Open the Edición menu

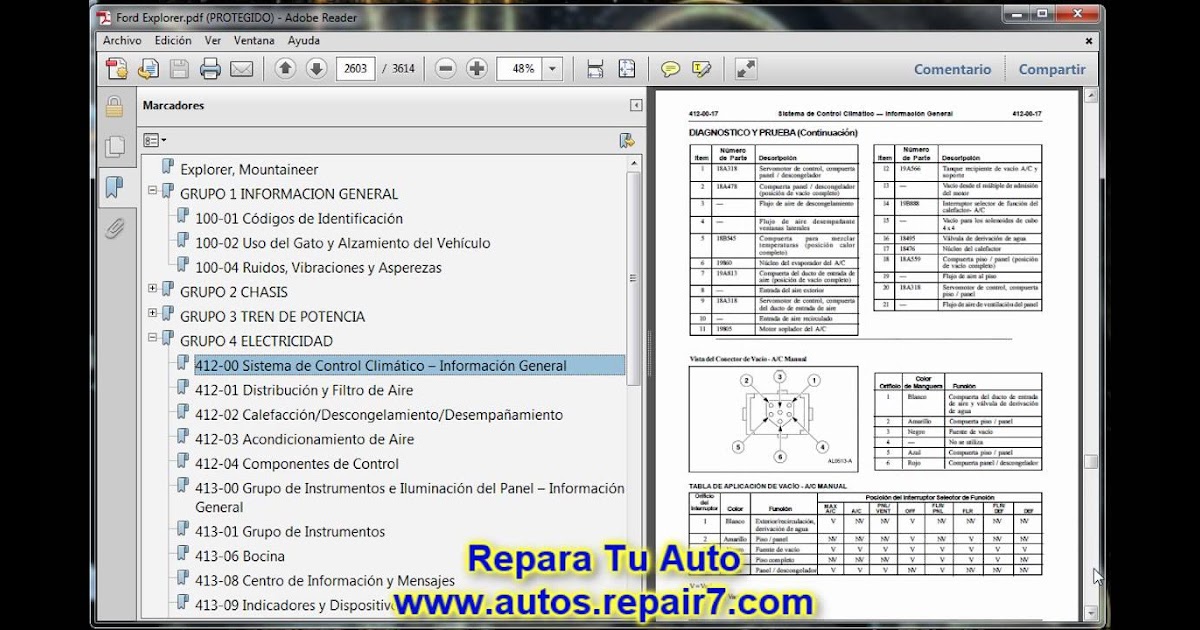173,41
